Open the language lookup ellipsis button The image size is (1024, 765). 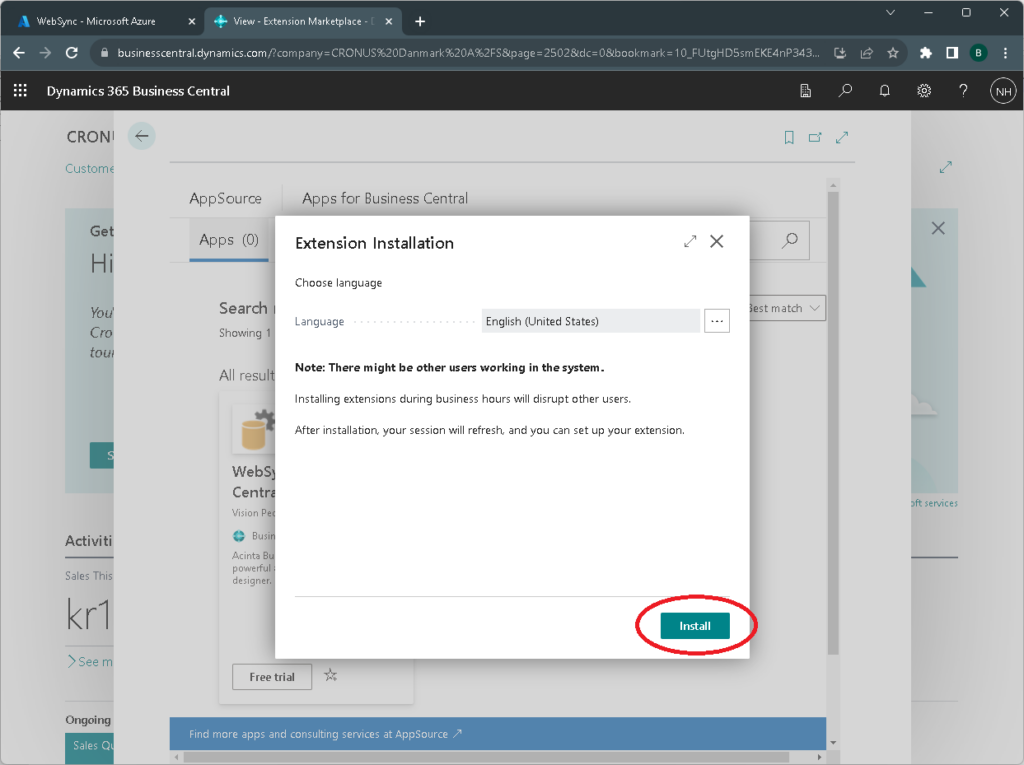click(x=717, y=321)
